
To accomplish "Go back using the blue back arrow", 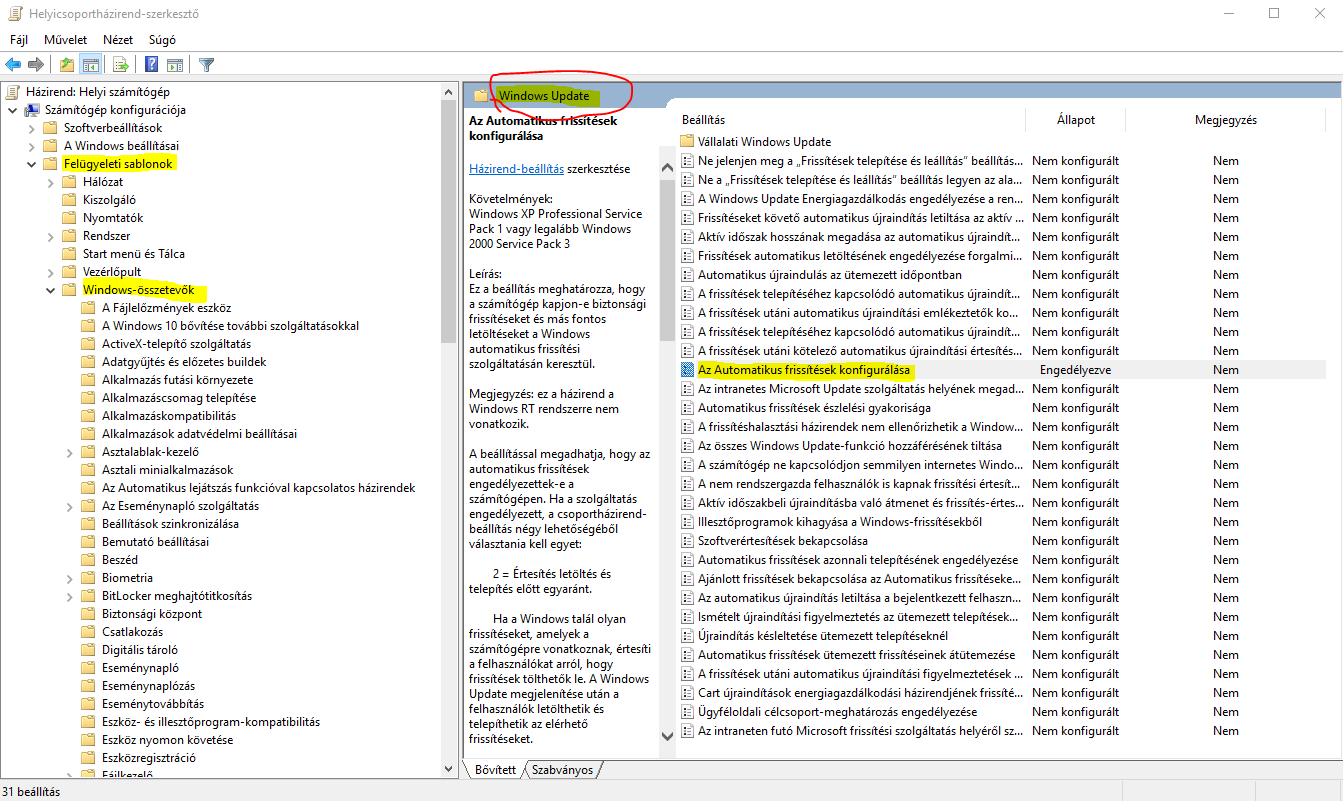I will click(13, 65).
